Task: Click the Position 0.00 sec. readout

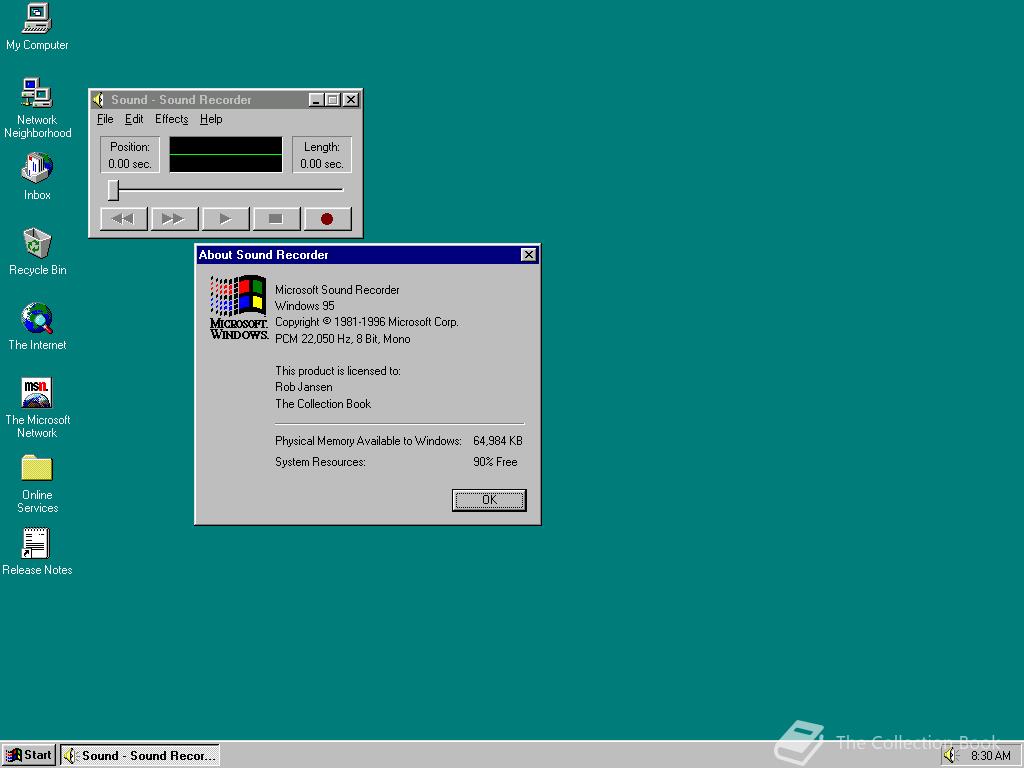Action: point(130,155)
